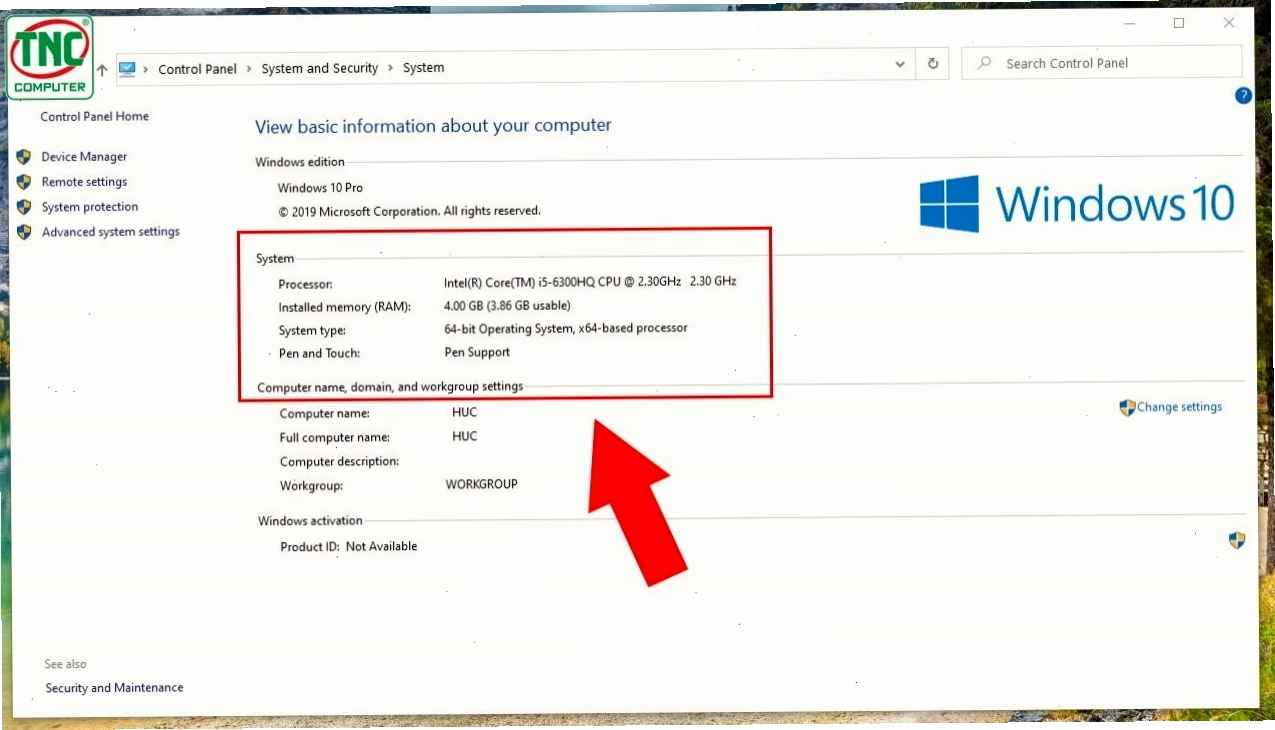This screenshot has width=1275, height=730.
Task: Navigate up one level arrow
Action: (x=102, y=70)
